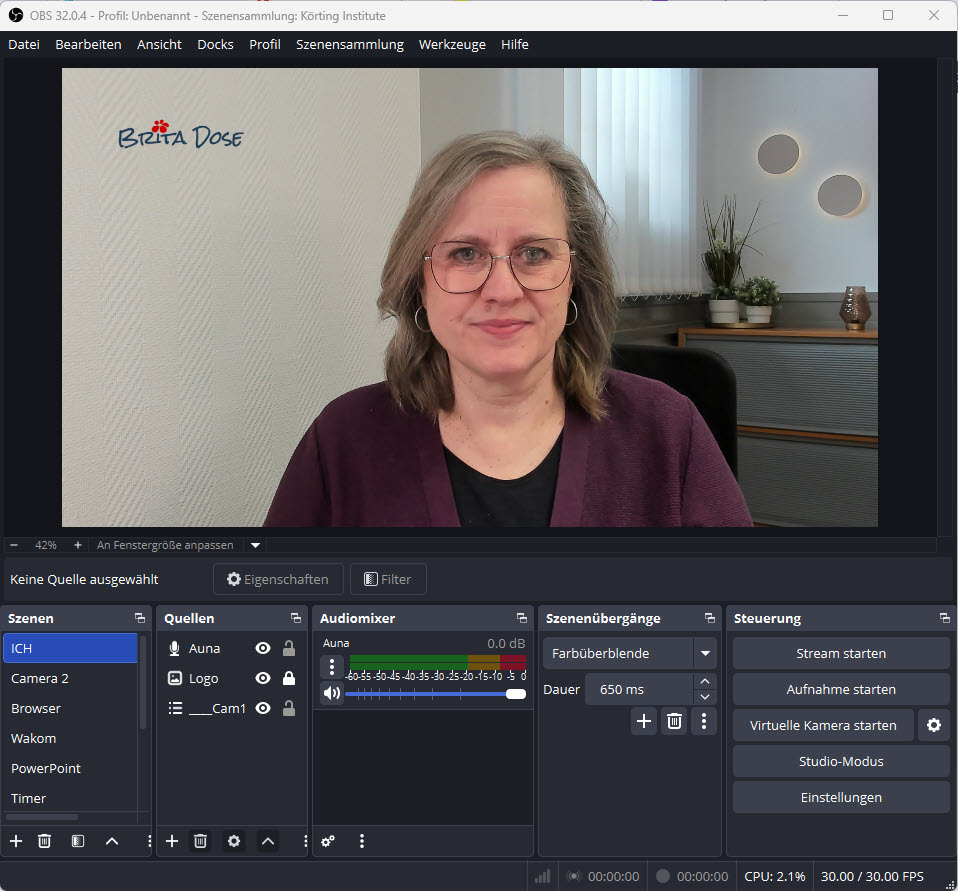Remove scene transition with trash icon
The image size is (958, 891).
tap(674, 721)
